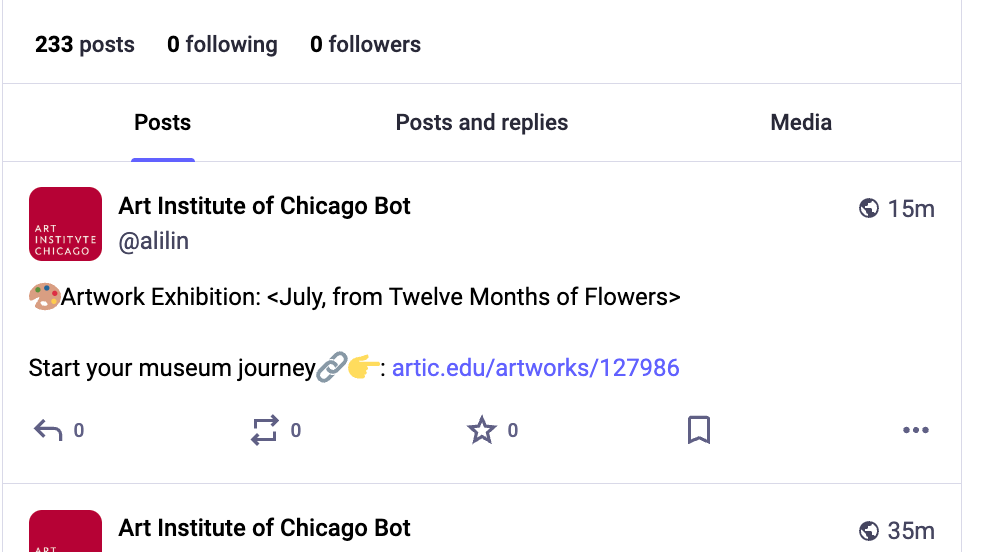Open the three-dot more menu on first post
This screenshot has width=982, height=552.
[x=916, y=430]
